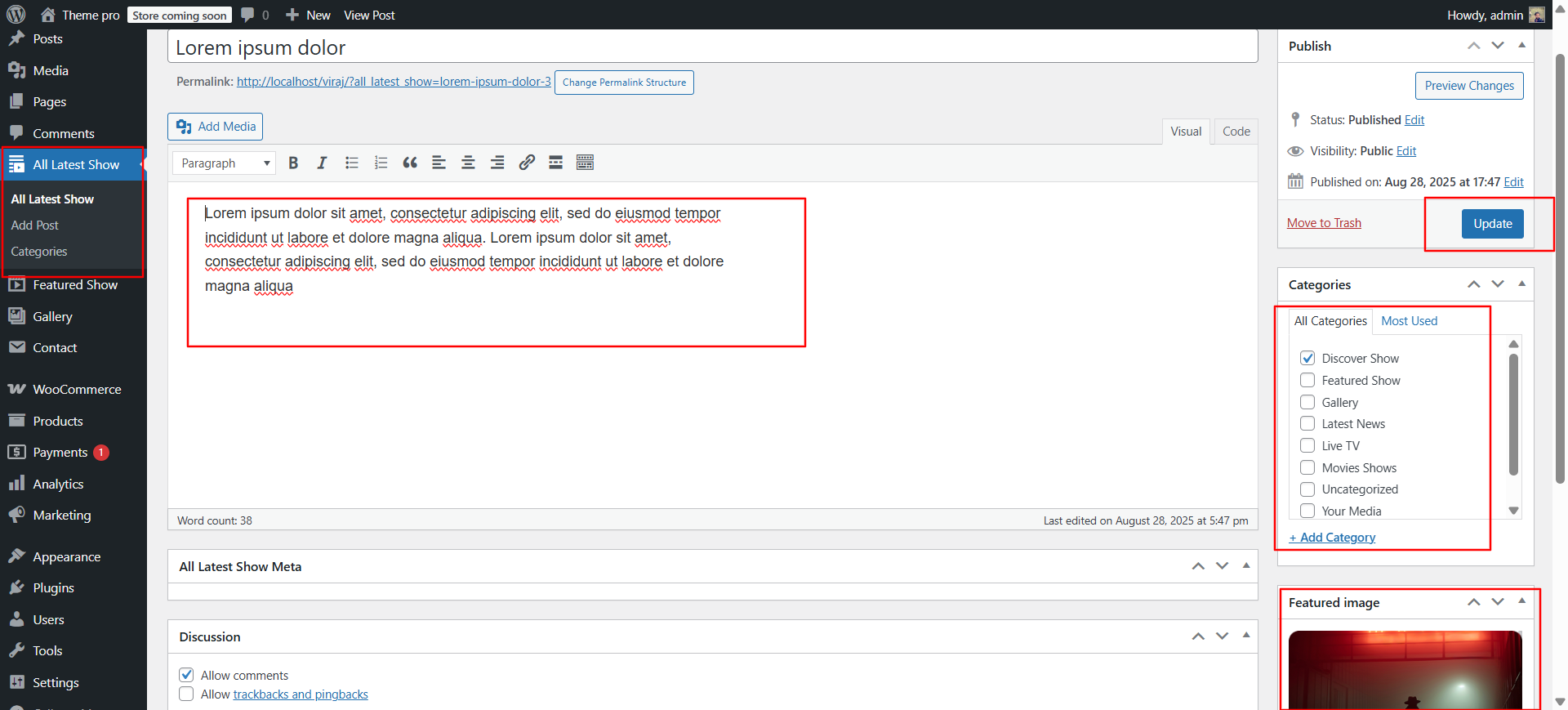Add a blockquote to the content

point(410,163)
